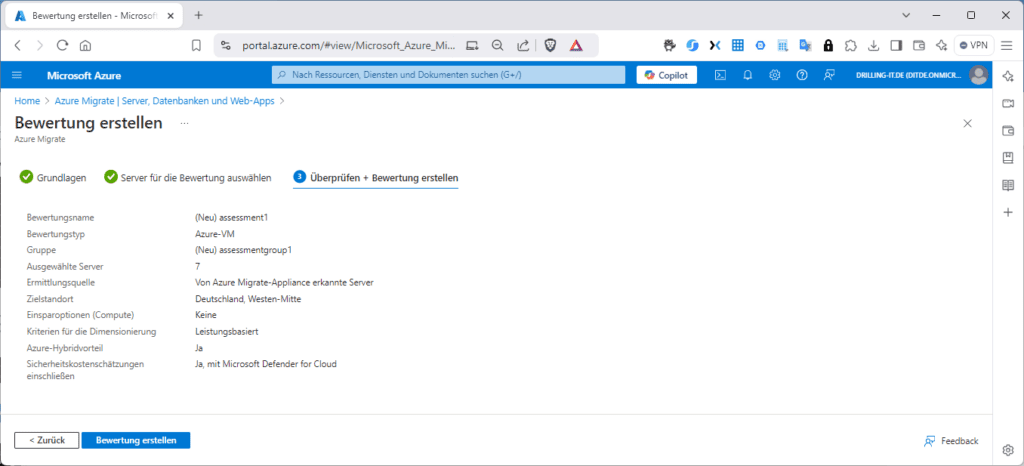Open the Feedback link at bottom right

click(951, 441)
